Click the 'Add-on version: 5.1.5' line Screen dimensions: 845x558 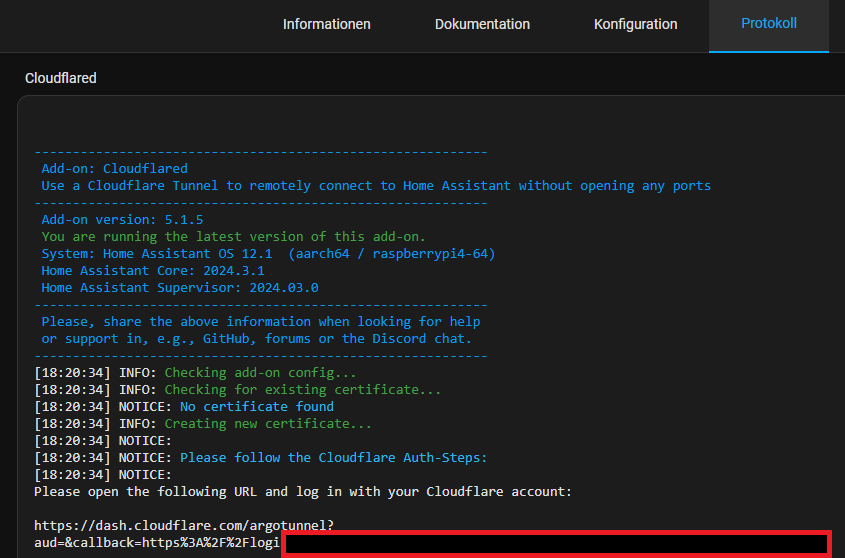(x=122, y=220)
